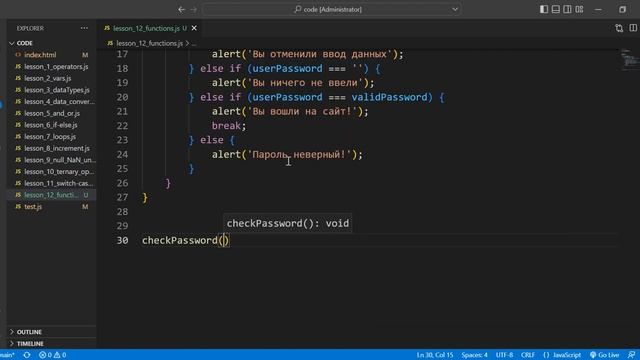Click the string 'Вы ничего не ввели'

coord(305,83)
